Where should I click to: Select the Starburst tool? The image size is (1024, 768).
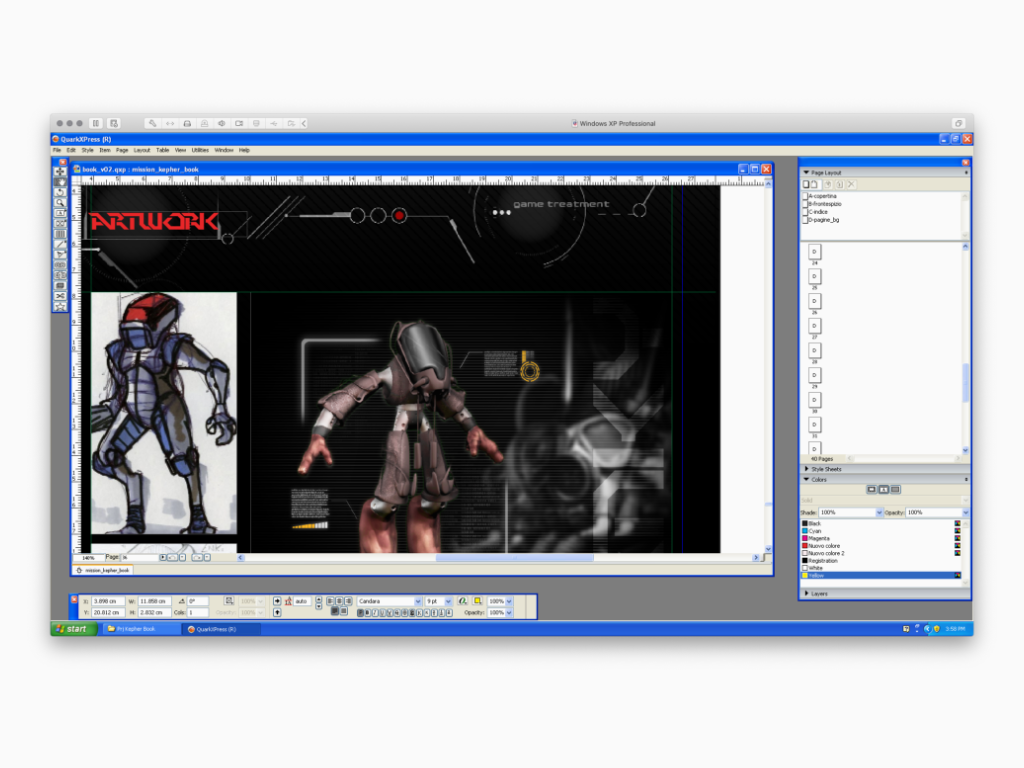click(x=60, y=306)
